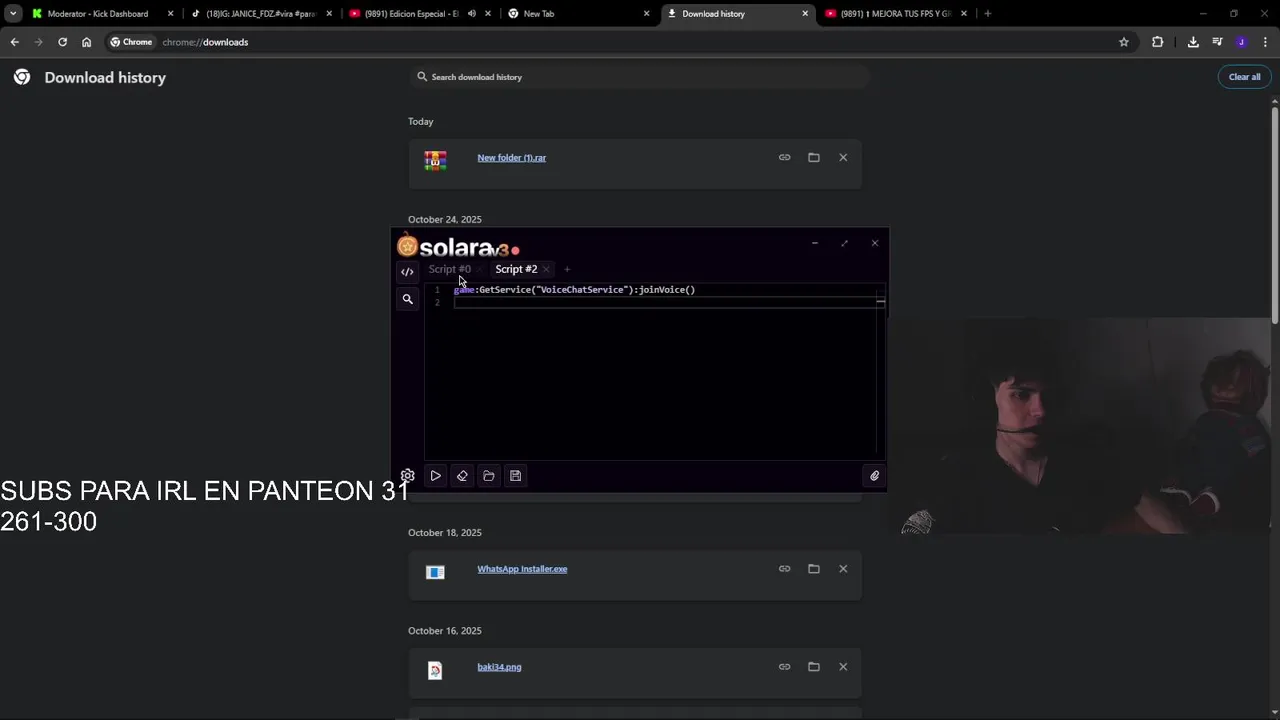Copy download link for WhatsApp Installer.exe
The height and width of the screenshot is (720, 1280).
coord(784,569)
